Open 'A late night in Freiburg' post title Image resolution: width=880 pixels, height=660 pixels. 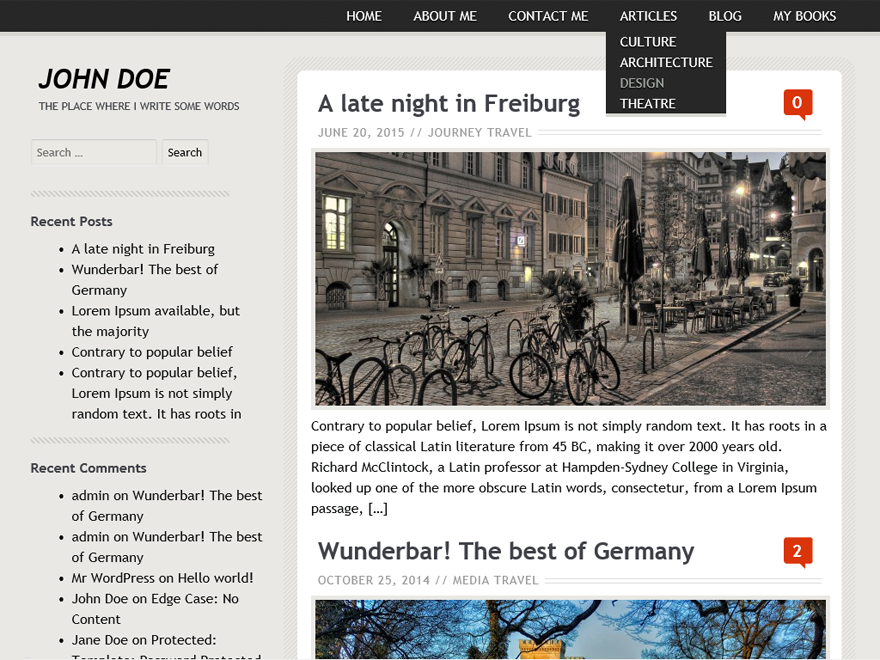click(449, 104)
